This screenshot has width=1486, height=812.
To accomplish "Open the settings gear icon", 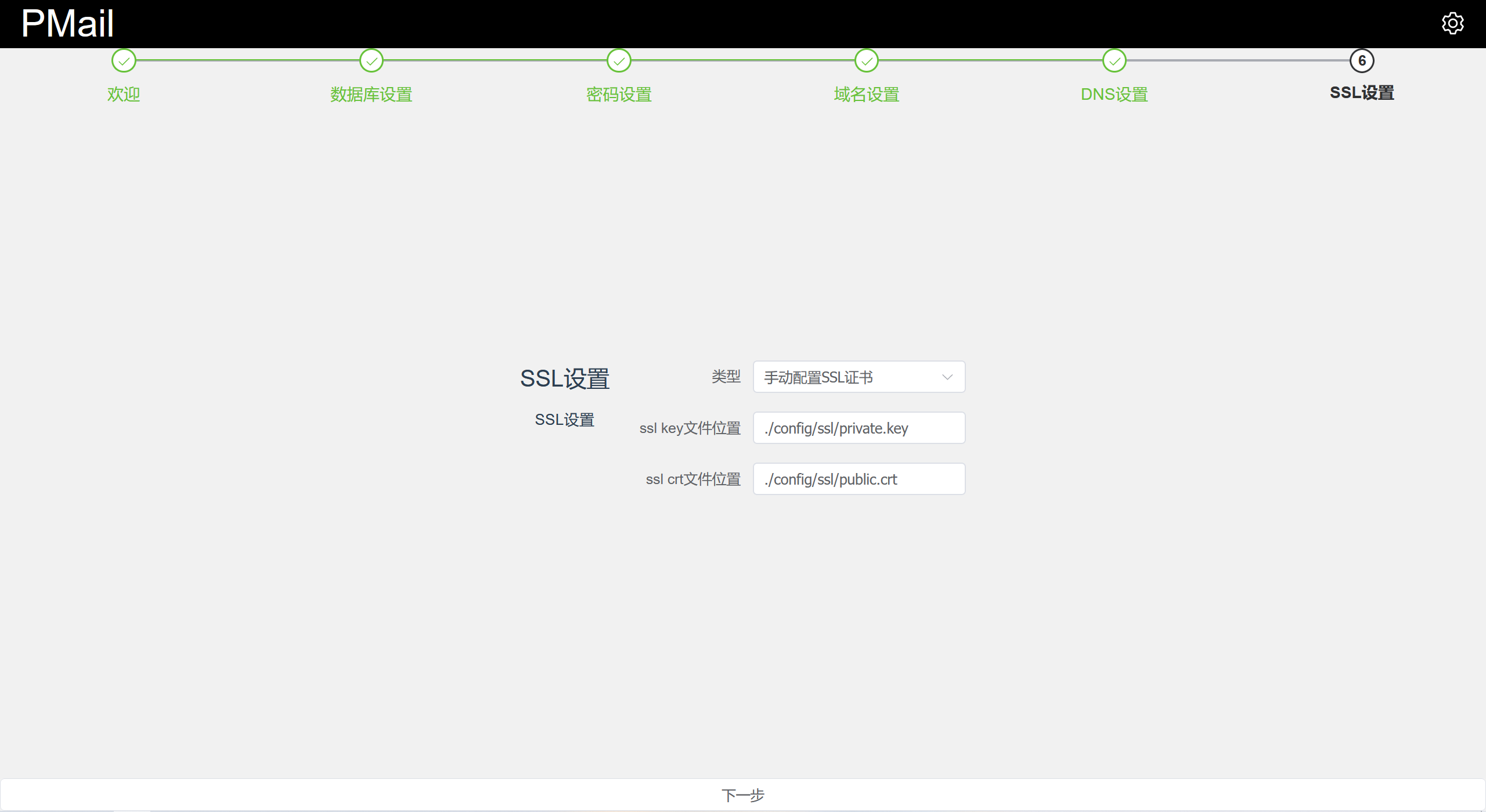I will pyautogui.click(x=1452, y=23).
